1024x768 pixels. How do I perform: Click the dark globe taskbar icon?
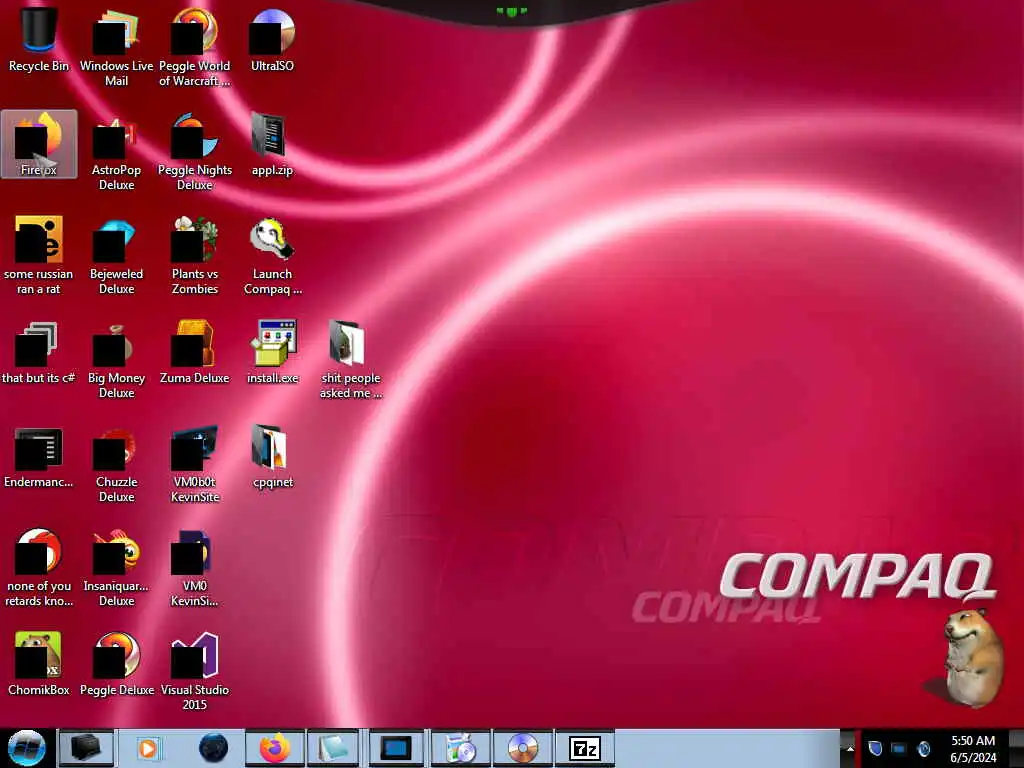[213, 748]
